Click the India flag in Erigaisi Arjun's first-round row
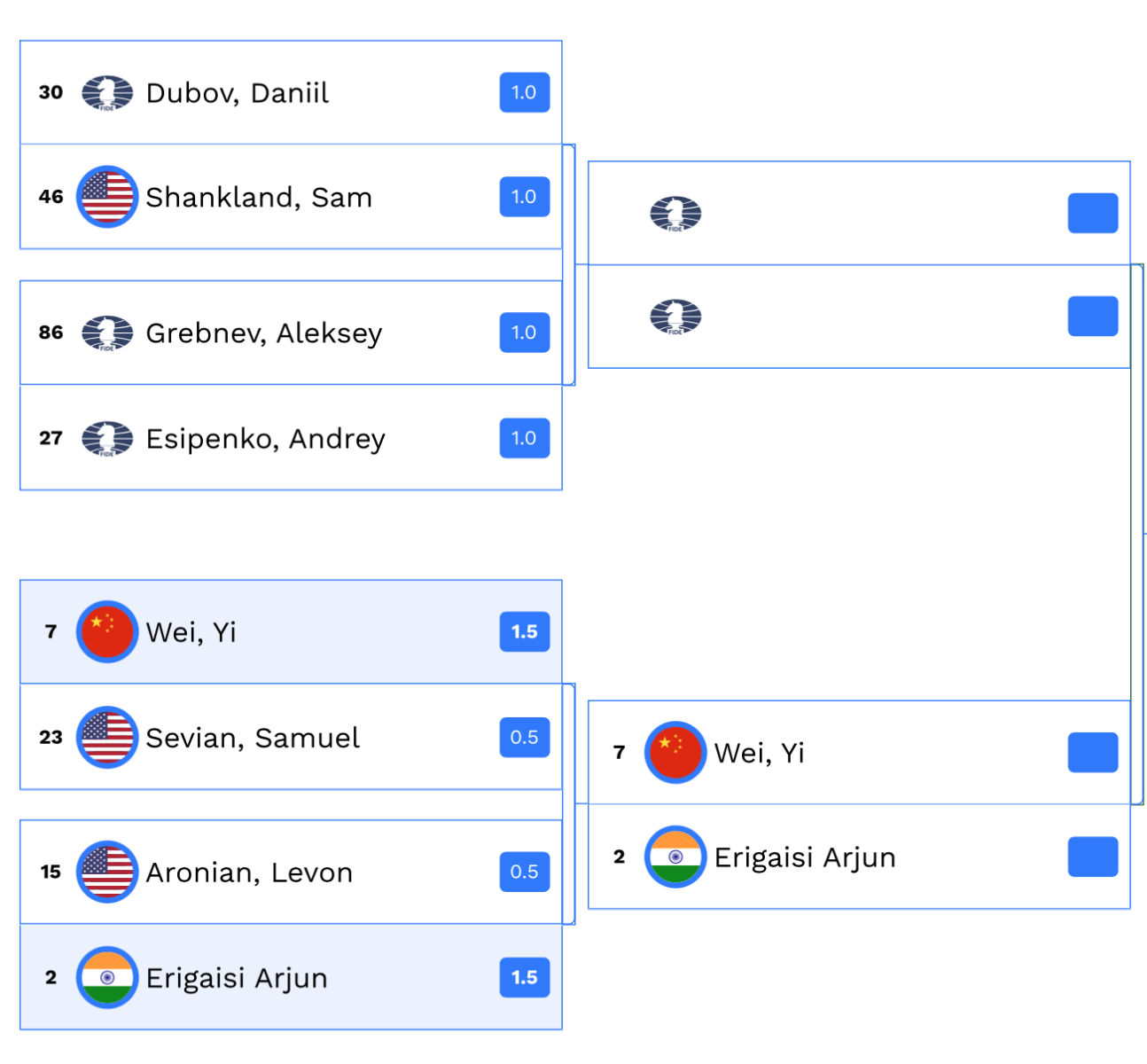This screenshot has height=1064, width=1147. click(x=107, y=978)
